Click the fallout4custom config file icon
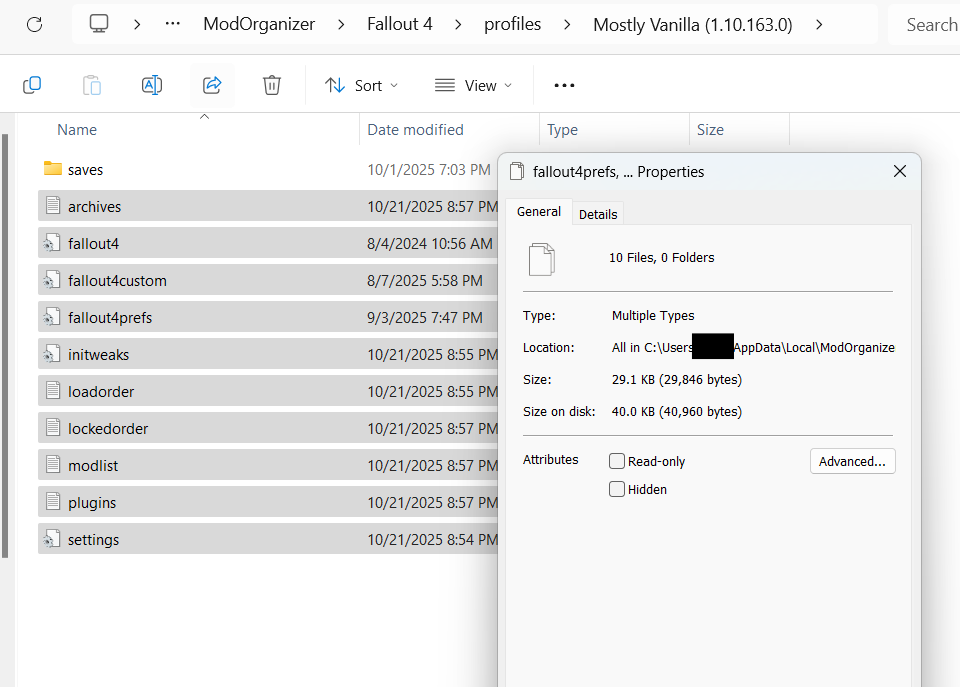Viewport: 960px width, 687px height. point(52,280)
